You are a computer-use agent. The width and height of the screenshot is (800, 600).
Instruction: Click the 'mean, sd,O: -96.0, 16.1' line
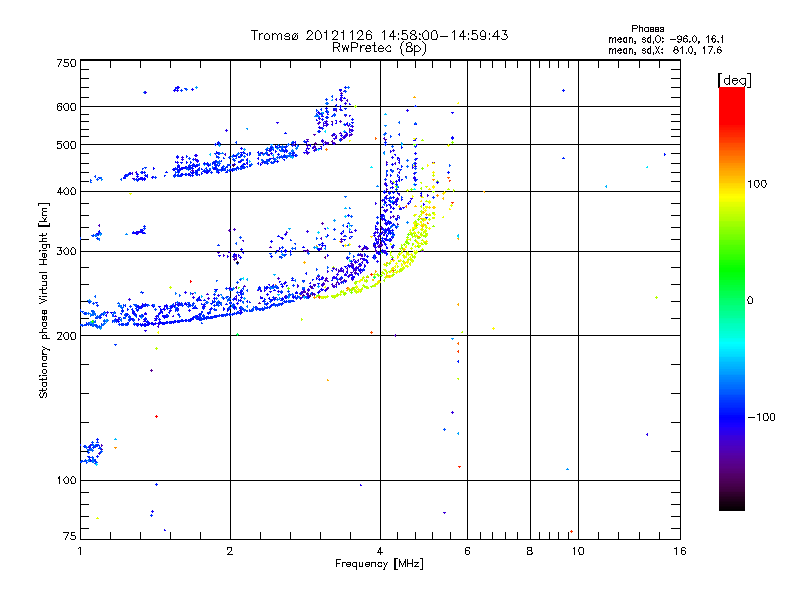pyautogui.click(x=666, y=39)
